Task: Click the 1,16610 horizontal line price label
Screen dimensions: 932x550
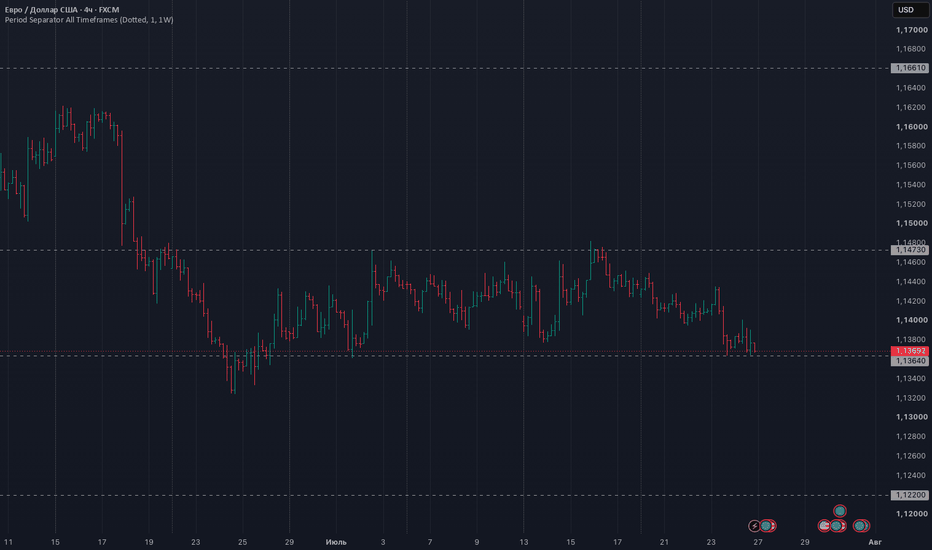Action: tap(909, 68)
